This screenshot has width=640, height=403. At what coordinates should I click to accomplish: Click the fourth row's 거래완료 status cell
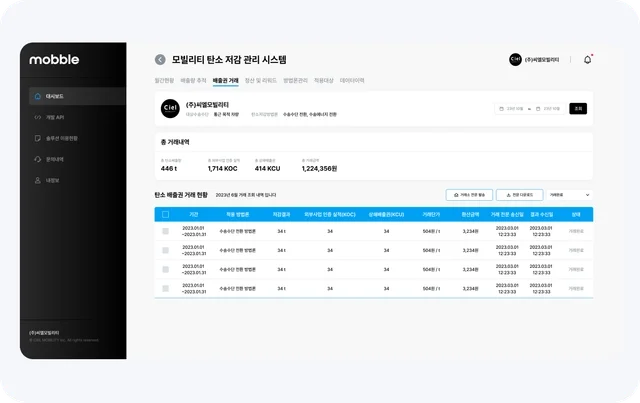pyautogui.click(x=576, y=289)
